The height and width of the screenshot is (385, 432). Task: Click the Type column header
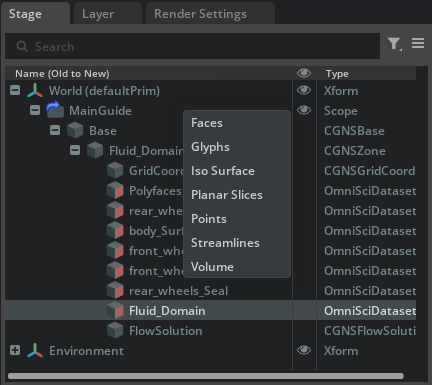click(x=337, y=74)
